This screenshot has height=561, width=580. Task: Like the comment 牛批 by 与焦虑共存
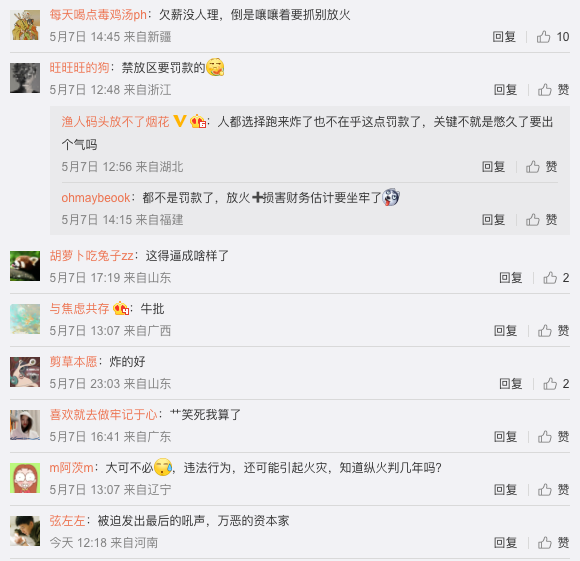[x=553, y=331]
